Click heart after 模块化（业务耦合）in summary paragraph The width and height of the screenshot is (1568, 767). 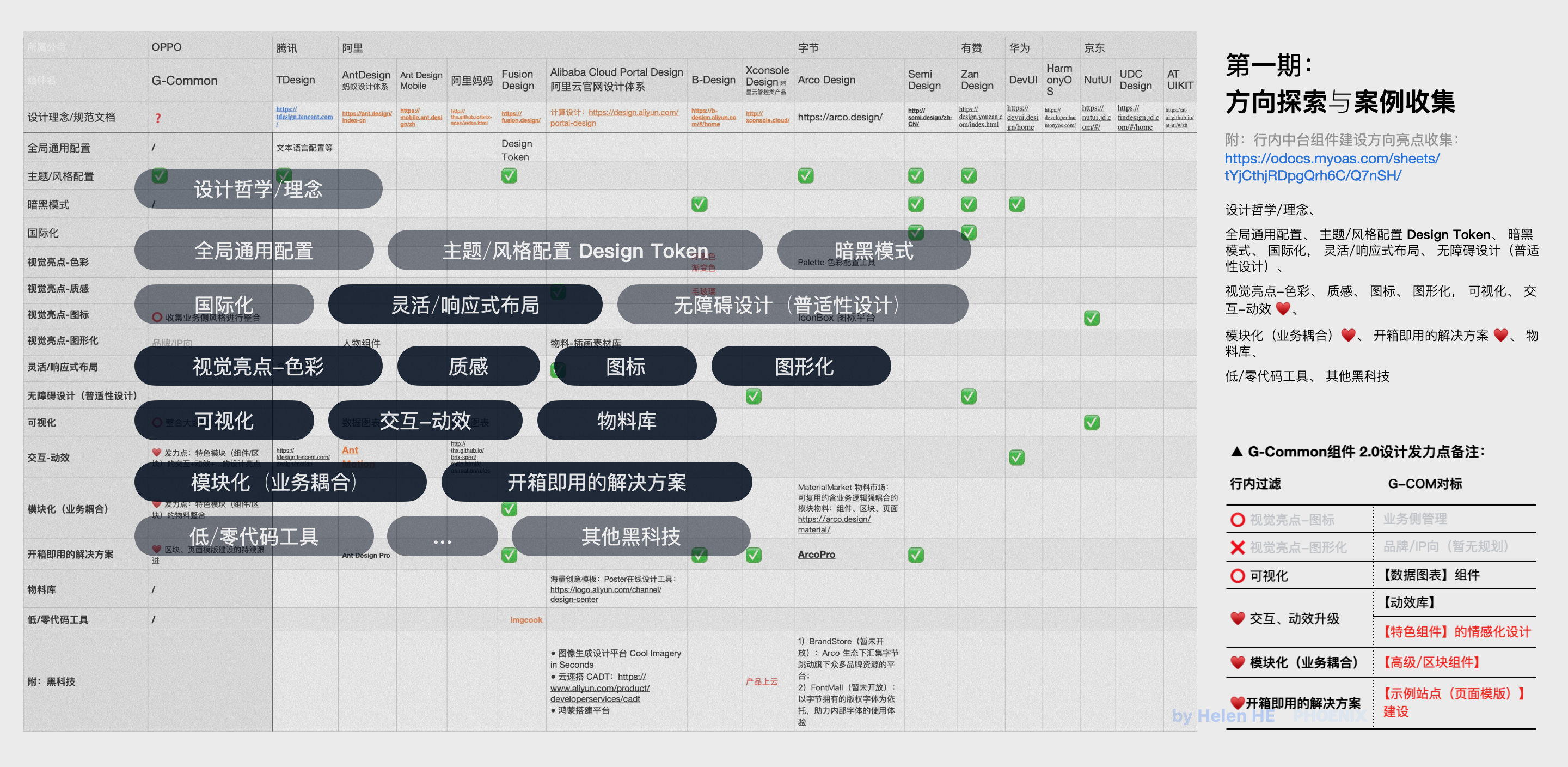click(x=1348, y=334)
